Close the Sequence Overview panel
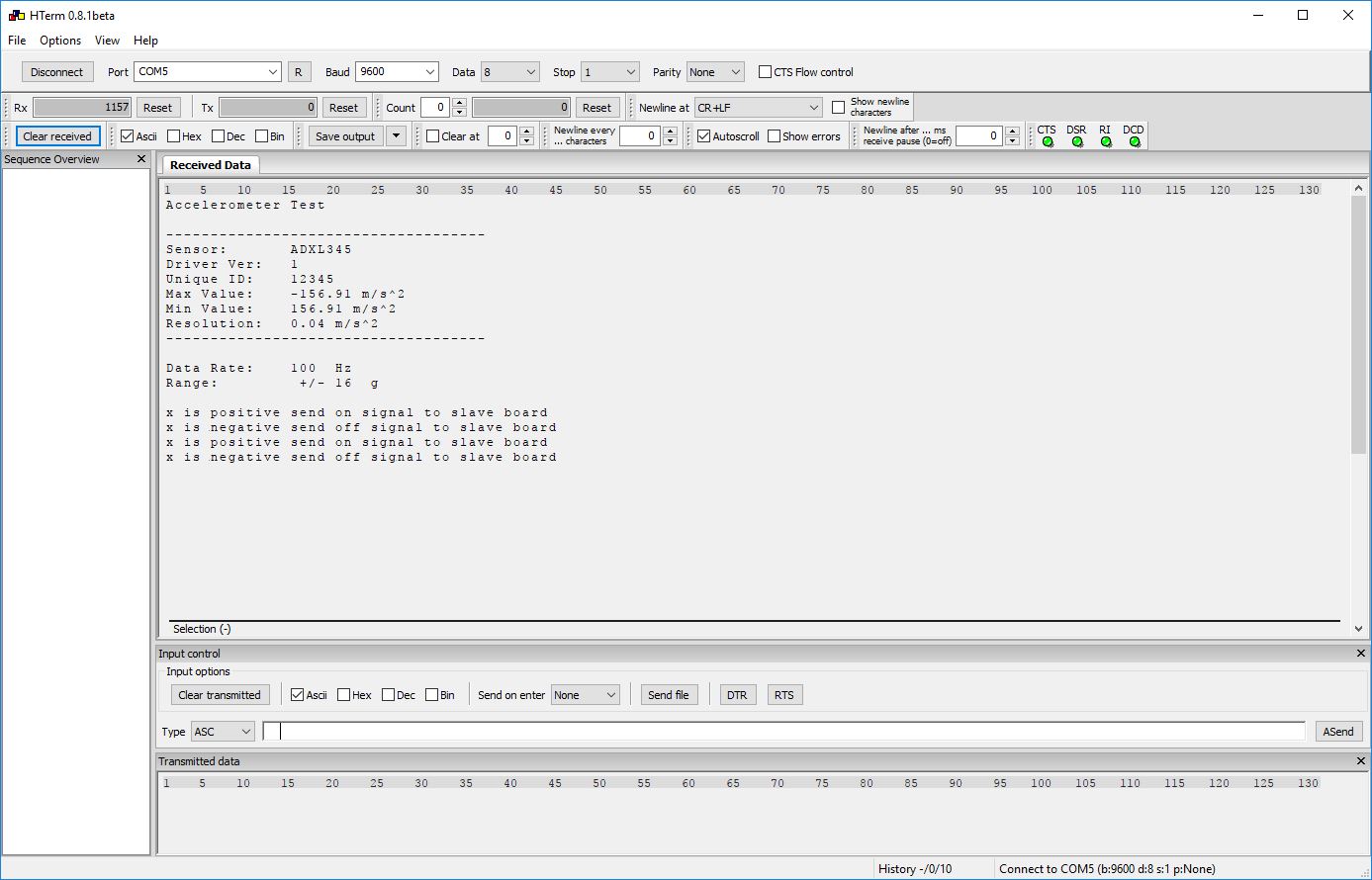1372x880 pixels. (x=140, y=159)
